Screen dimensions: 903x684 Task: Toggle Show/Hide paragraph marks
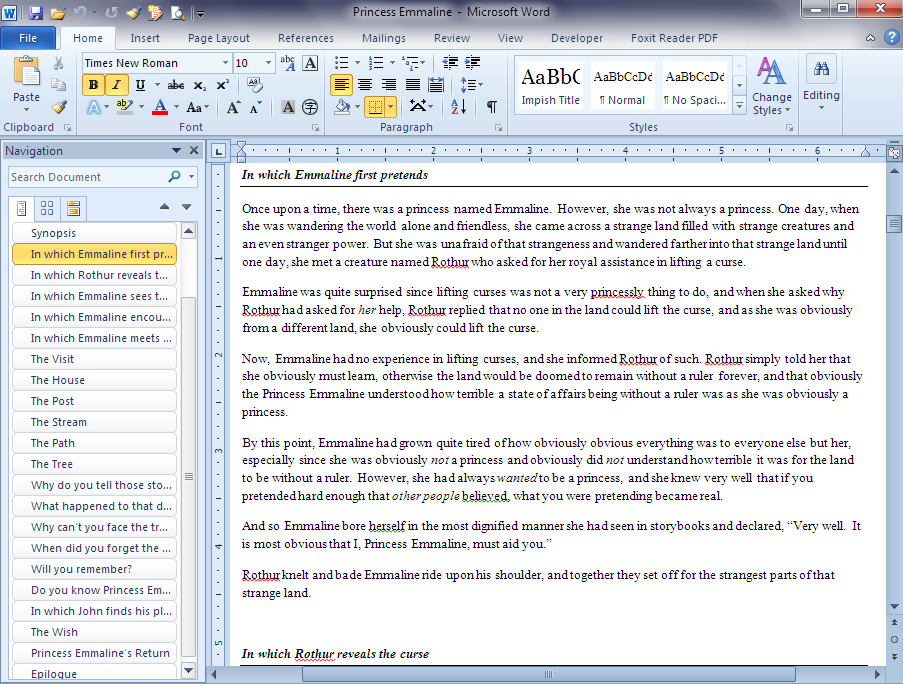[x=492, y=107]
